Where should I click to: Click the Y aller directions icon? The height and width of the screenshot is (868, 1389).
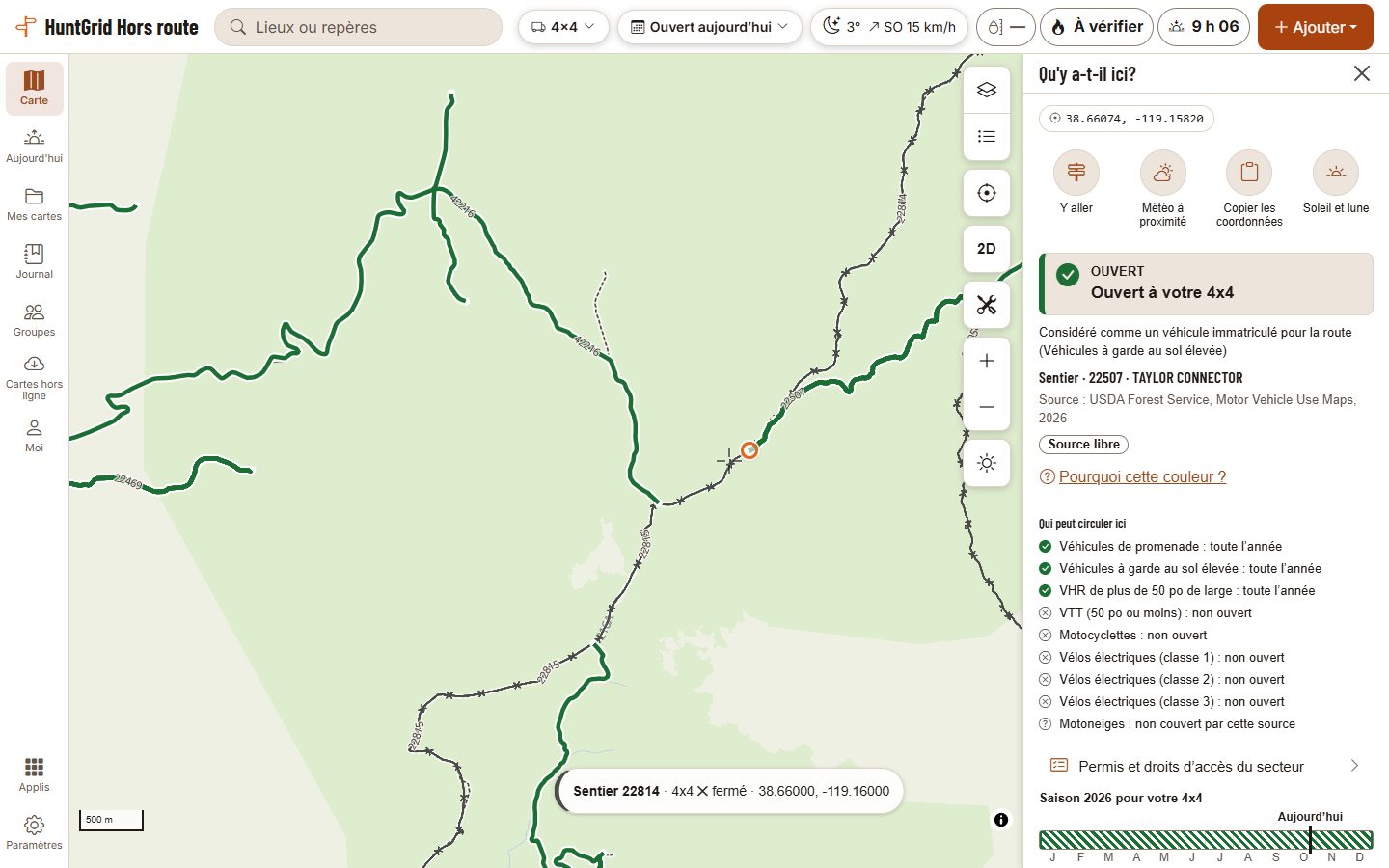[1076, 183]
